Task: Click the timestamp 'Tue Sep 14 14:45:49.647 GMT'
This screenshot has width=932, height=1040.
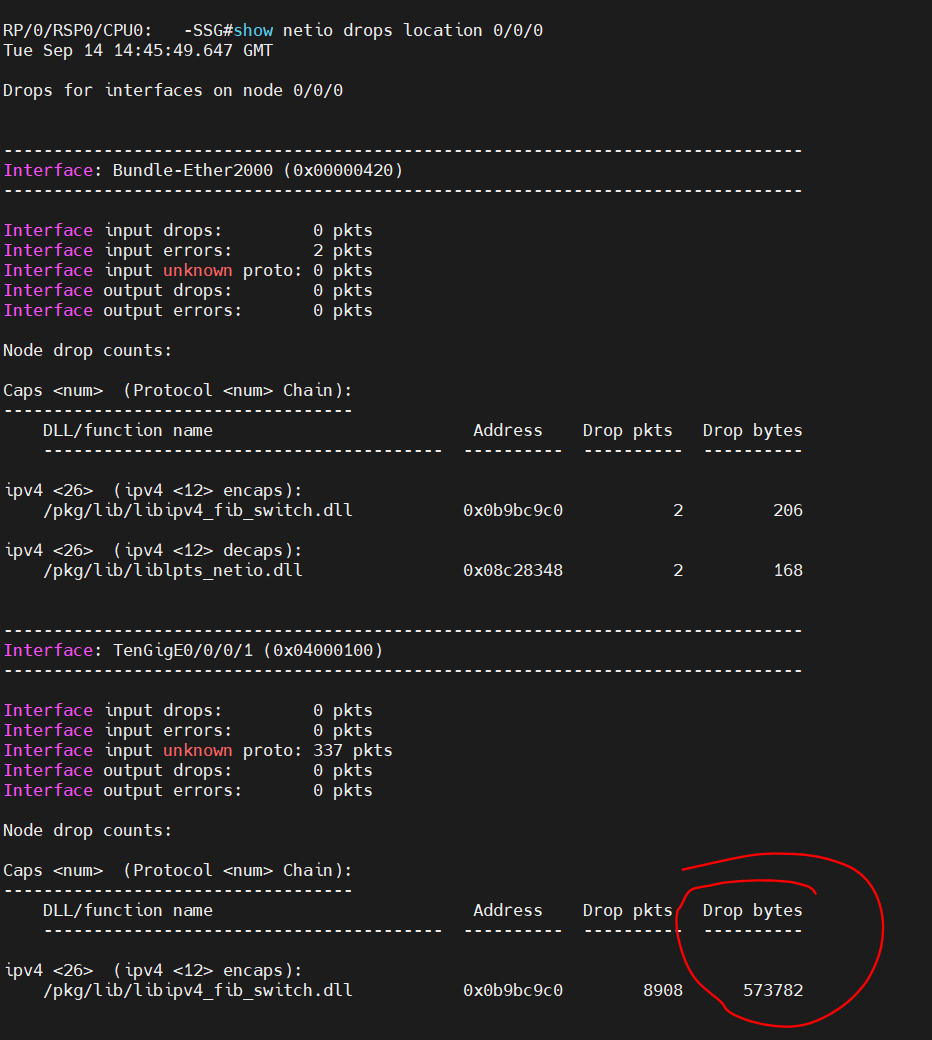Action: 138,50
